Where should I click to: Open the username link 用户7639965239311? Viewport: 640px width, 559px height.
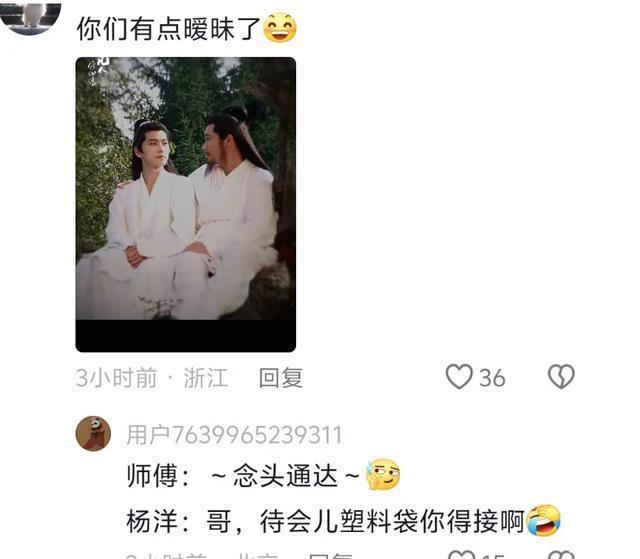234,435
